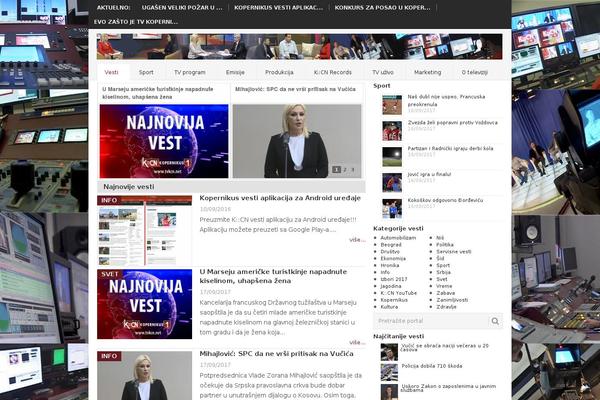Screen dimensions: 600x400
Task: Open sport news Naš dubl nije uspeo
Action: tap(446, 100)
